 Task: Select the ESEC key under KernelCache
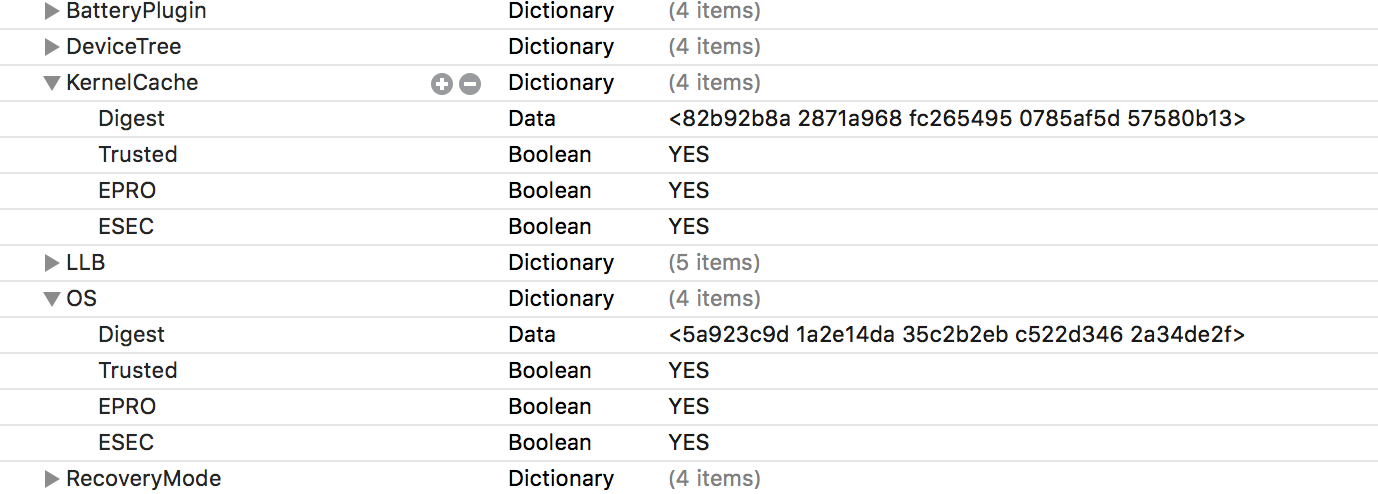126,227
